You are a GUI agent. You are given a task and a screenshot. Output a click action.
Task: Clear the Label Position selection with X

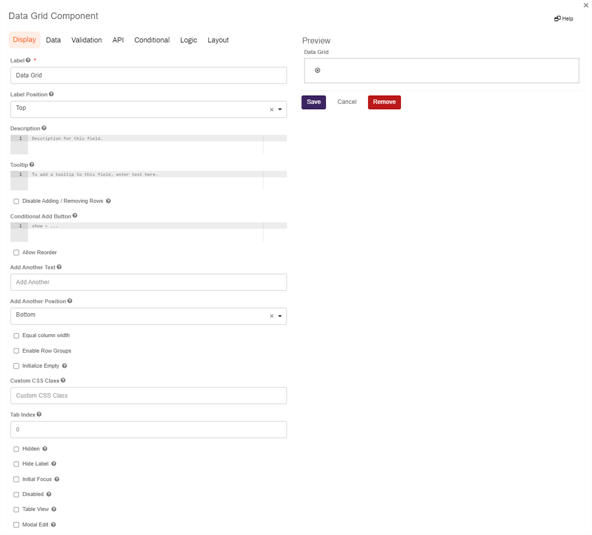coord(271,109)
